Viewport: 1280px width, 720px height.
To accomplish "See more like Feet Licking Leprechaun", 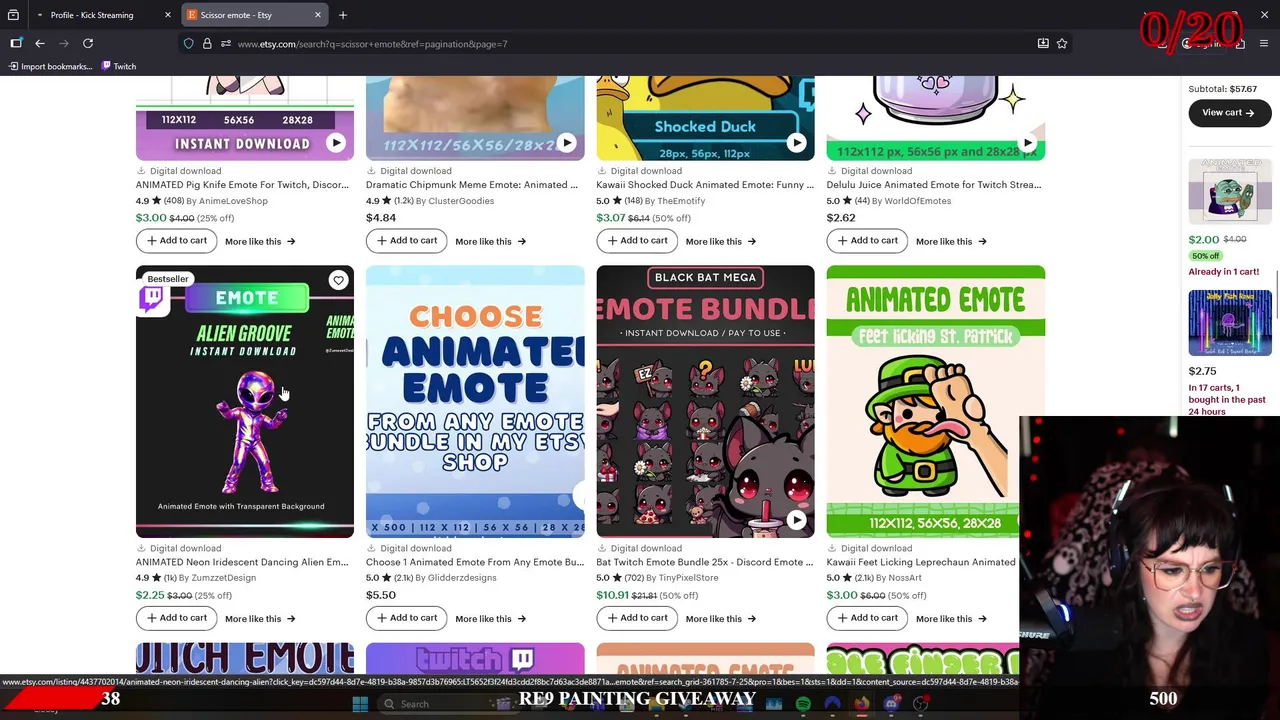I will click(951, 618).
